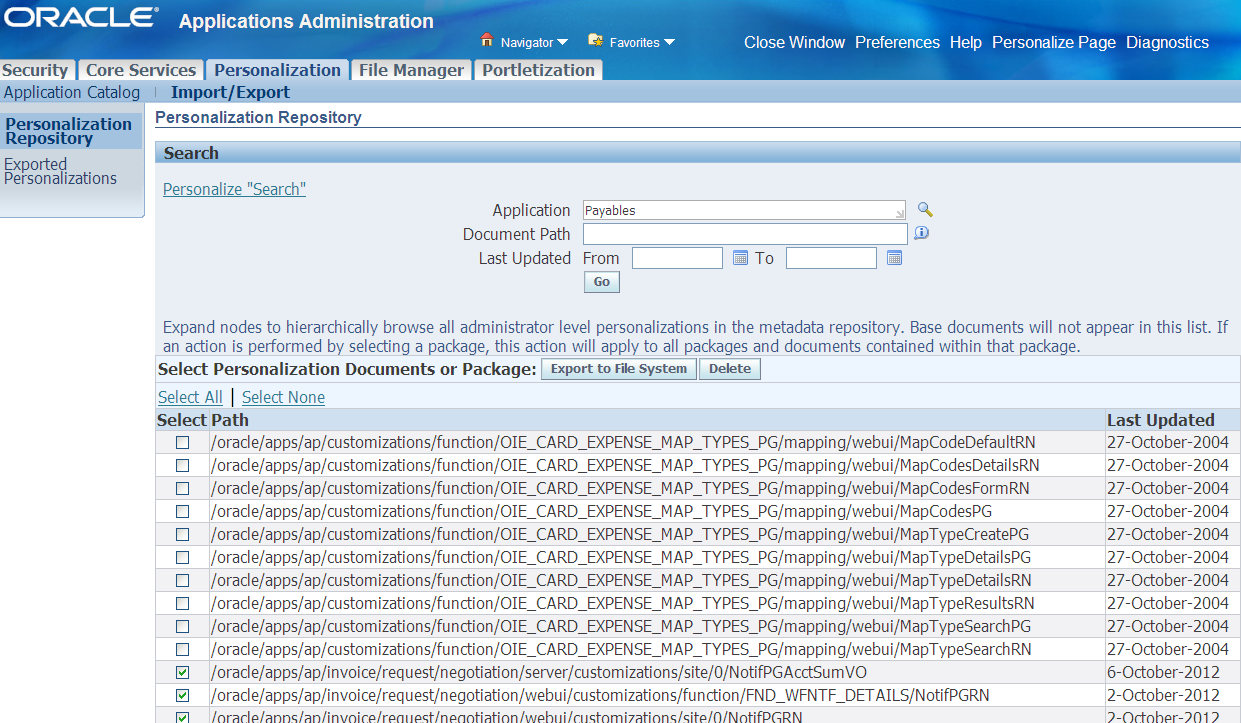Click the Oracle logo

click(x=81, y=18)
